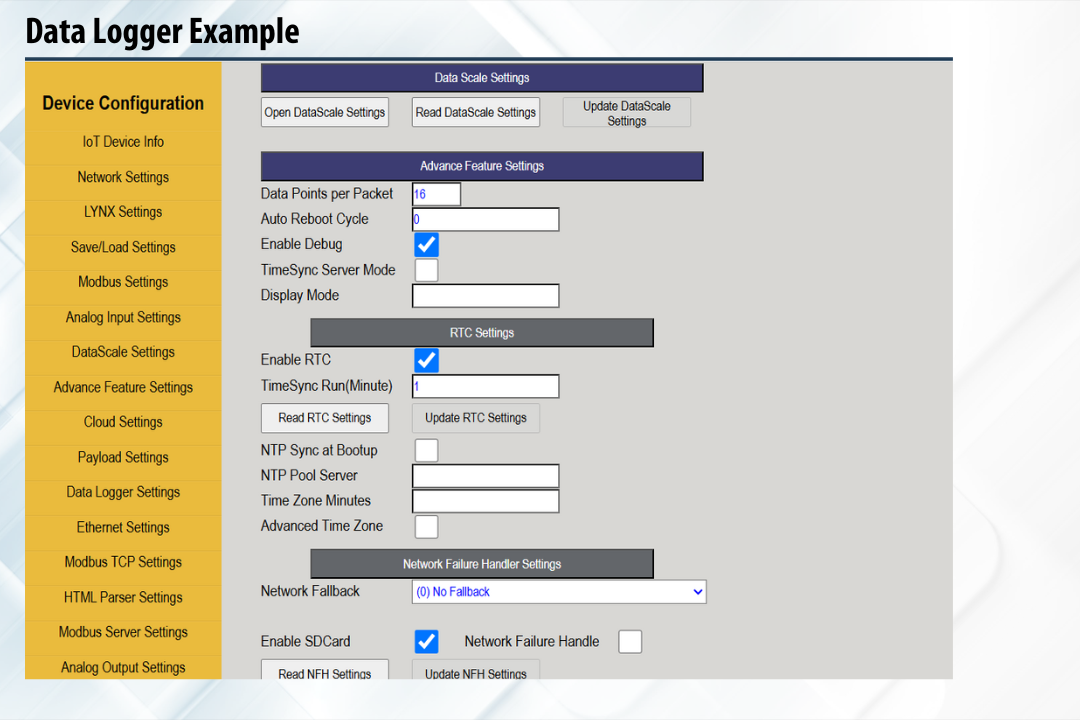
Task: Open the Network Fallback dropdown
Action: (x=558, y=592)
